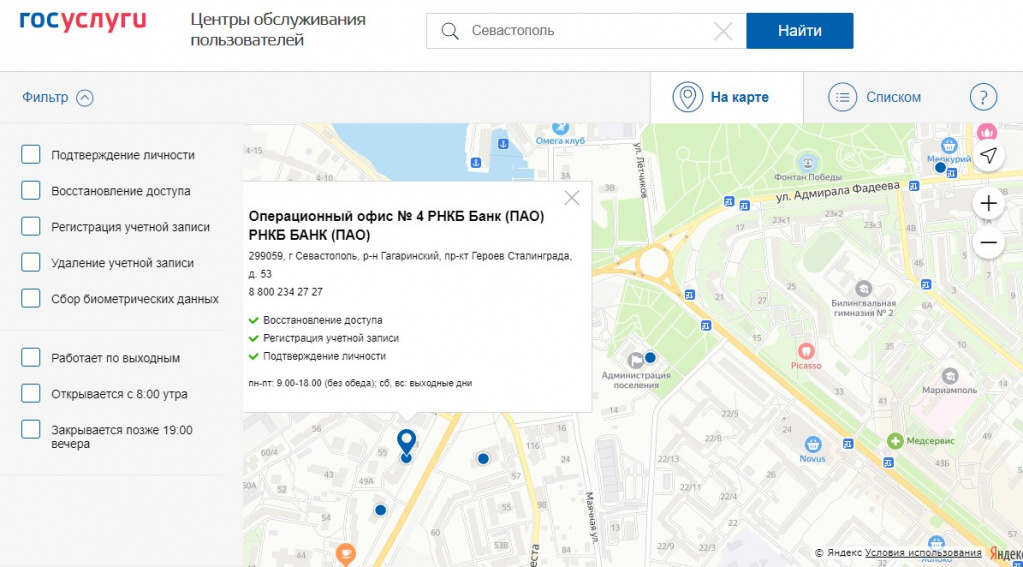1023x567 pixels.
Task: Check Восстановление доступа filter
Action: [31, 191]
